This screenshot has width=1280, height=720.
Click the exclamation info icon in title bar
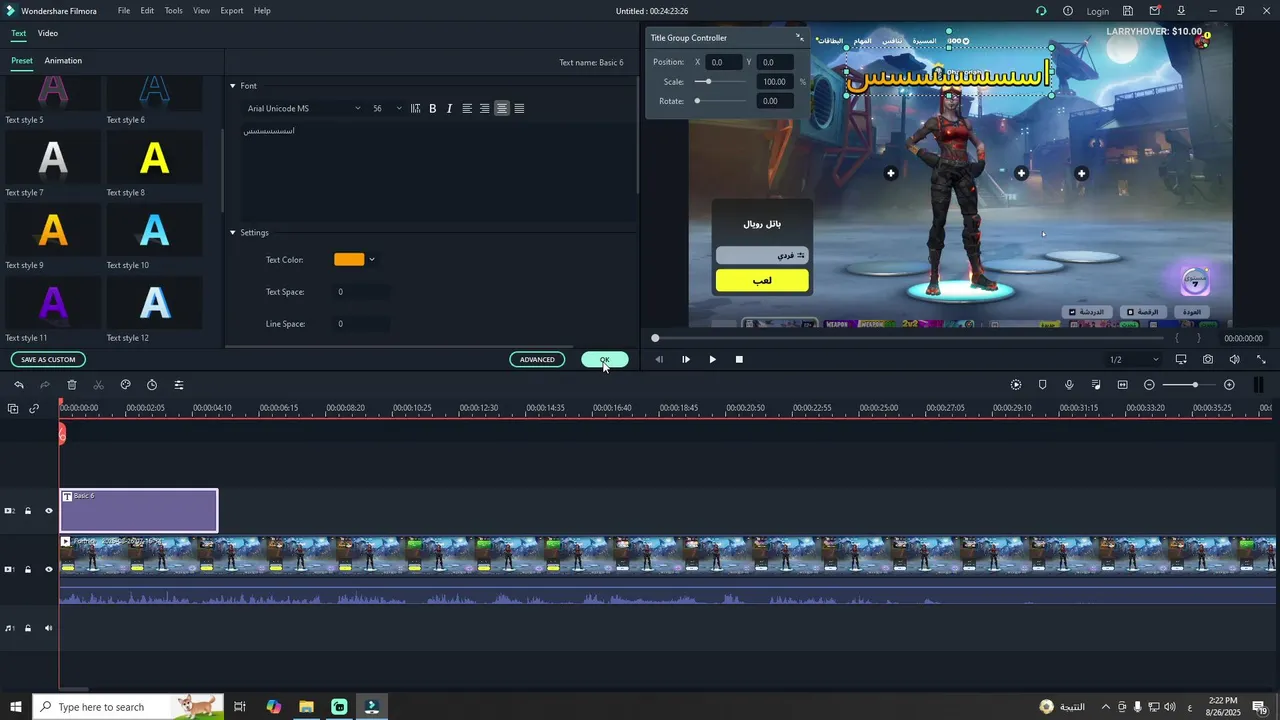click(x=1068, y=11)
